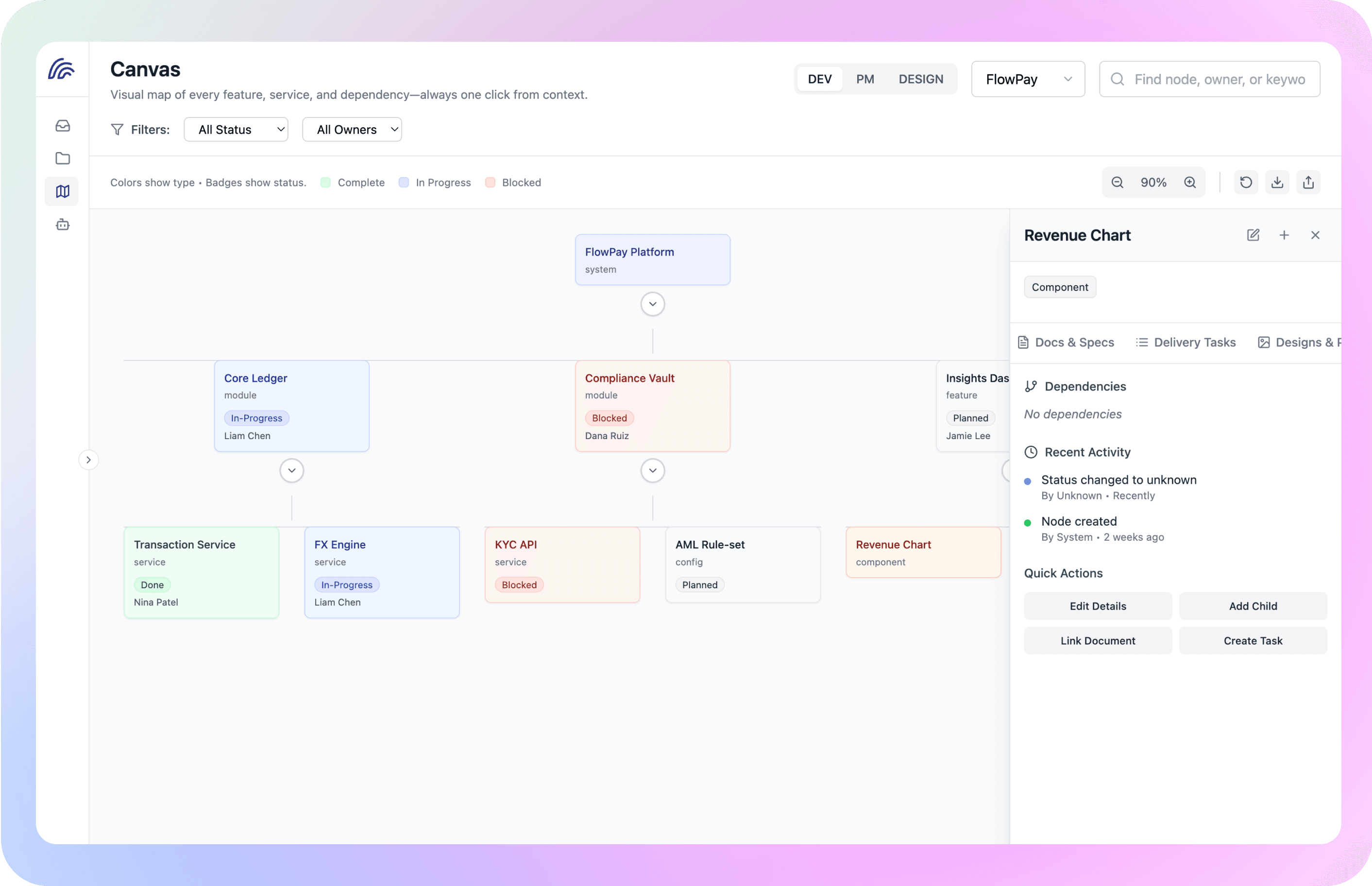Open the bot assistant sidebar icon

pos(63,224)
